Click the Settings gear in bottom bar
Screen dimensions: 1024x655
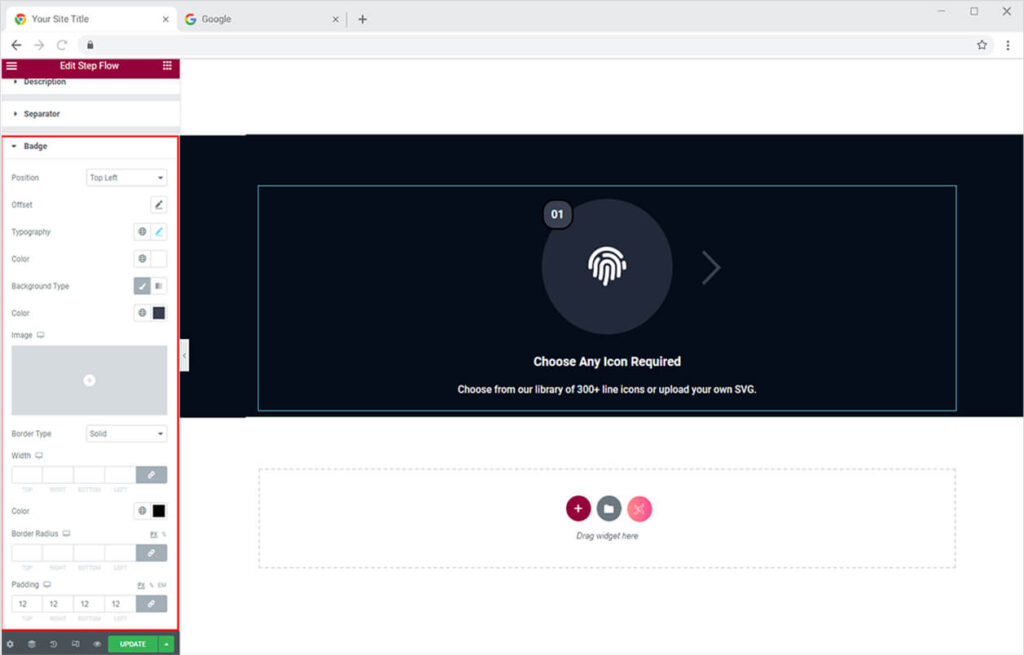[10, 644]
